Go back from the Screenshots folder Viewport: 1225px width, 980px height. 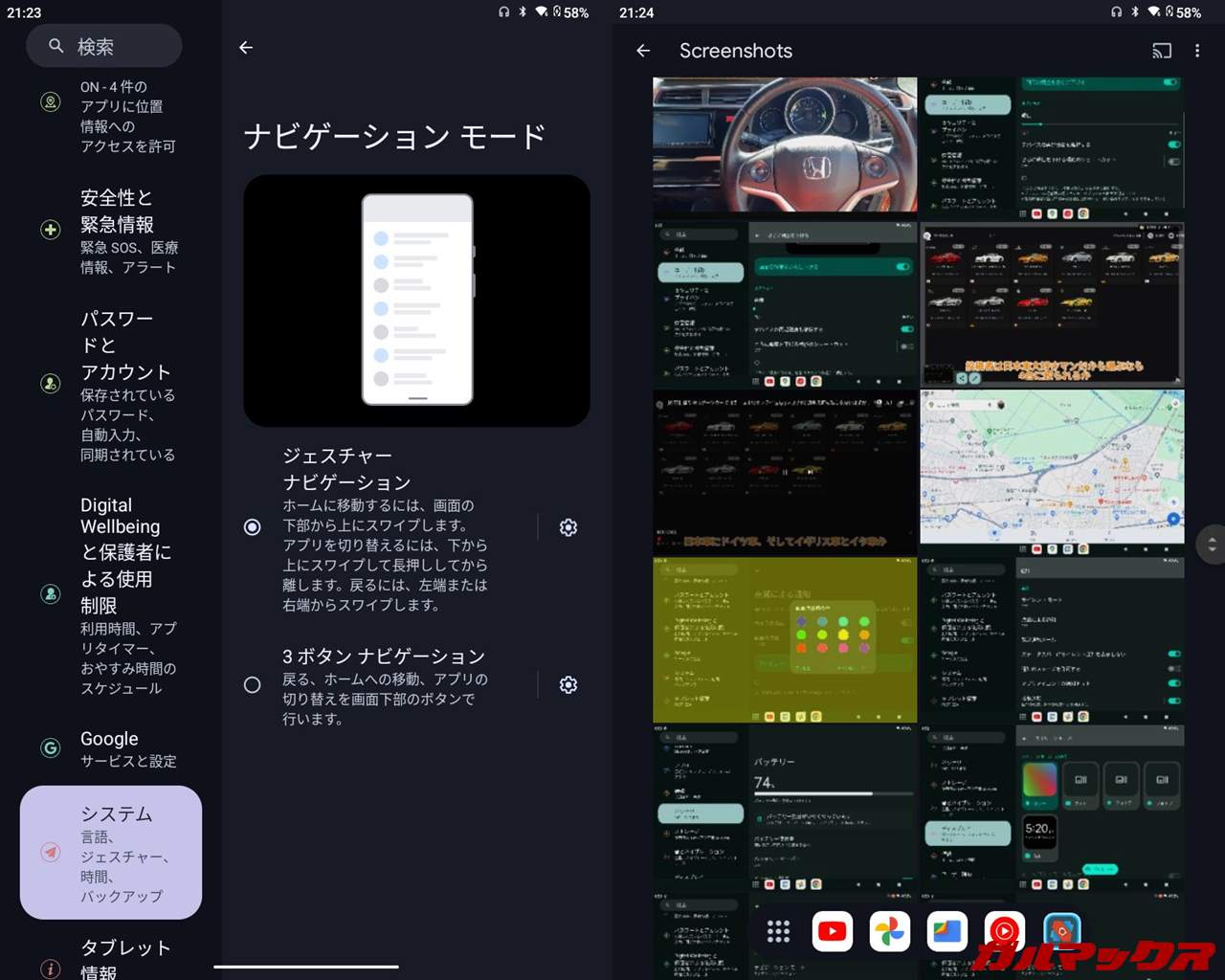[643, 51]
